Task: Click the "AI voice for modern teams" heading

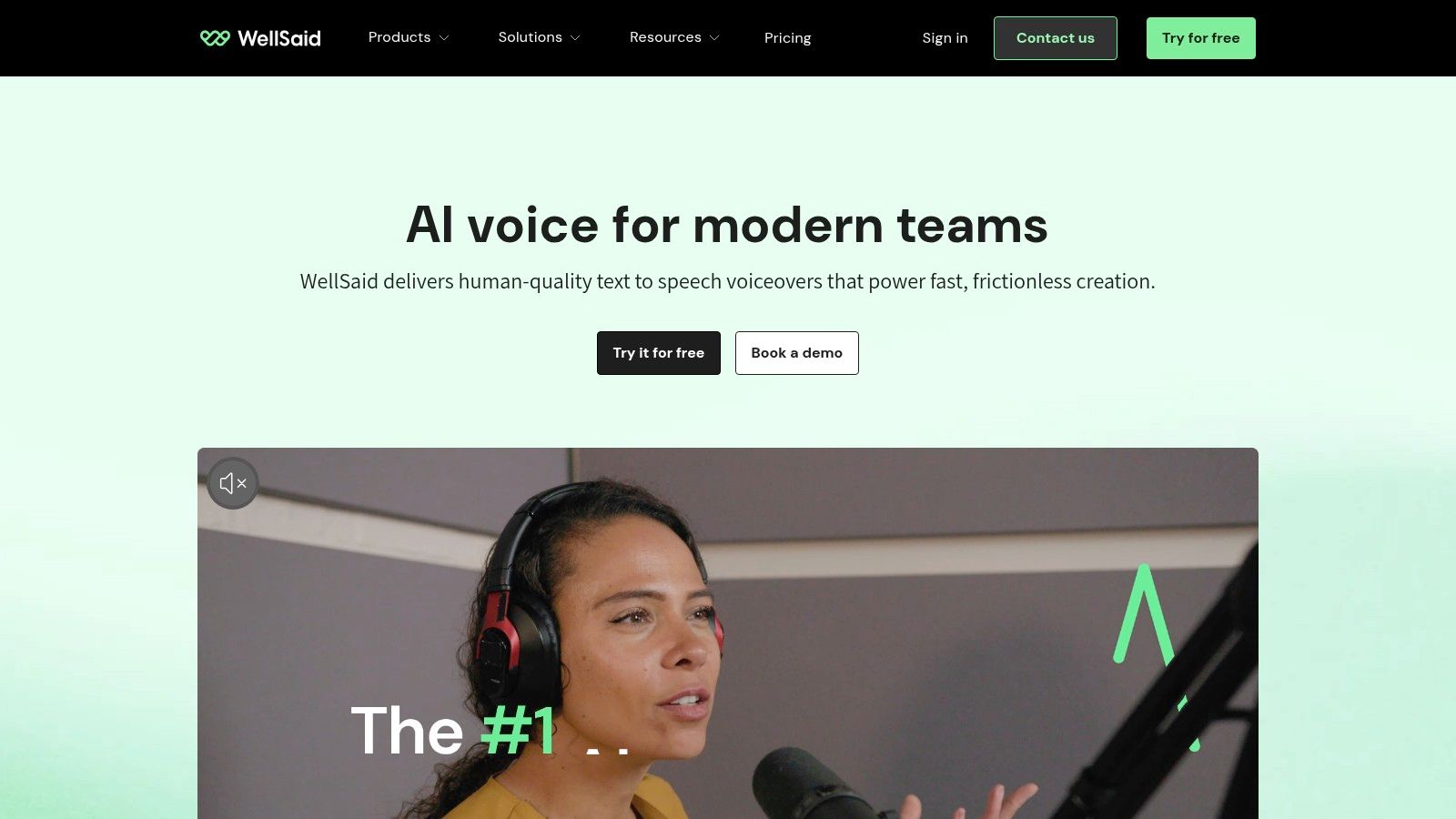Action: tap(727, 225)
